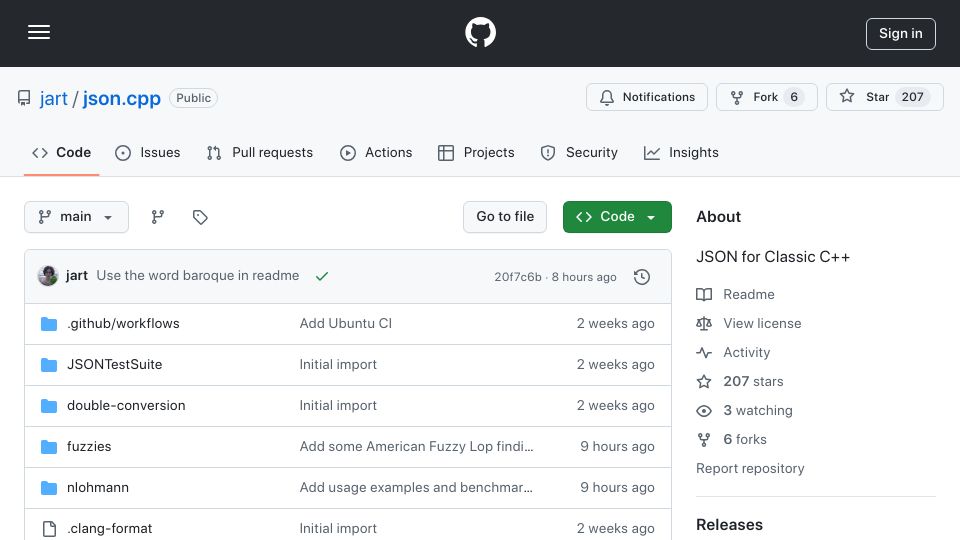Open 'Initial import' commit for double-conversion

point(338,405)
